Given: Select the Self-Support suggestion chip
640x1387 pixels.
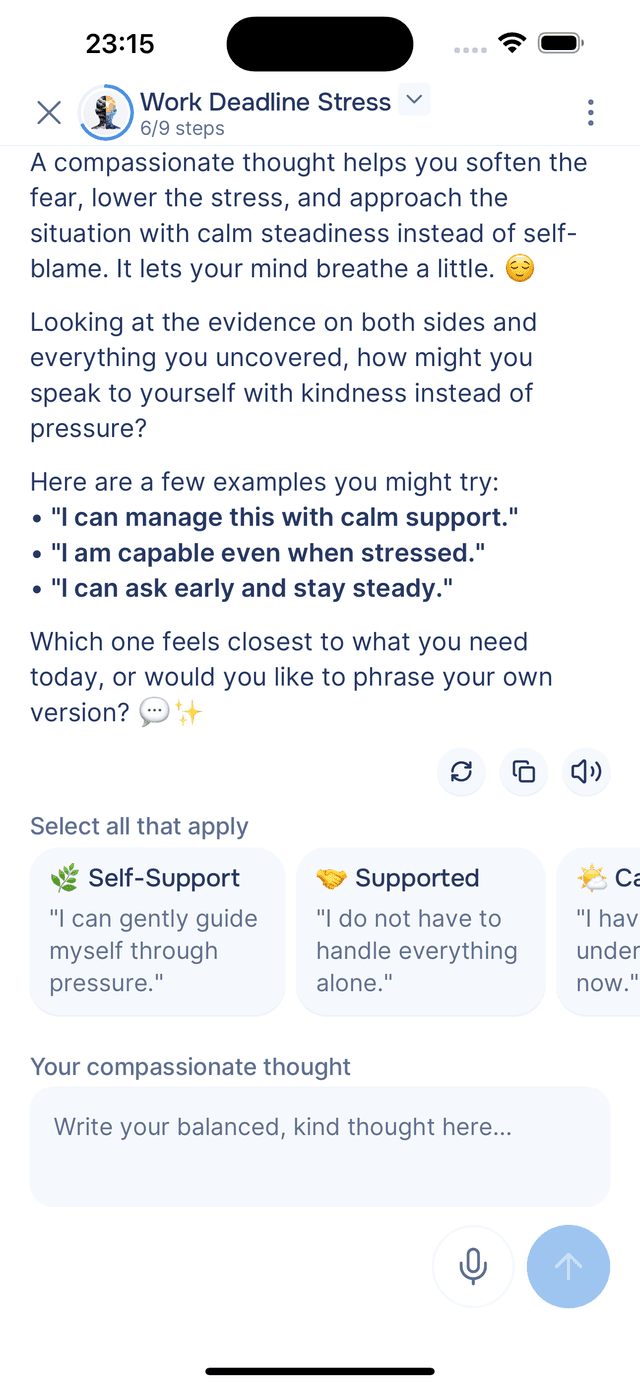Looking at the screenshot, I should pyautogui.click(x=157, y=931).
